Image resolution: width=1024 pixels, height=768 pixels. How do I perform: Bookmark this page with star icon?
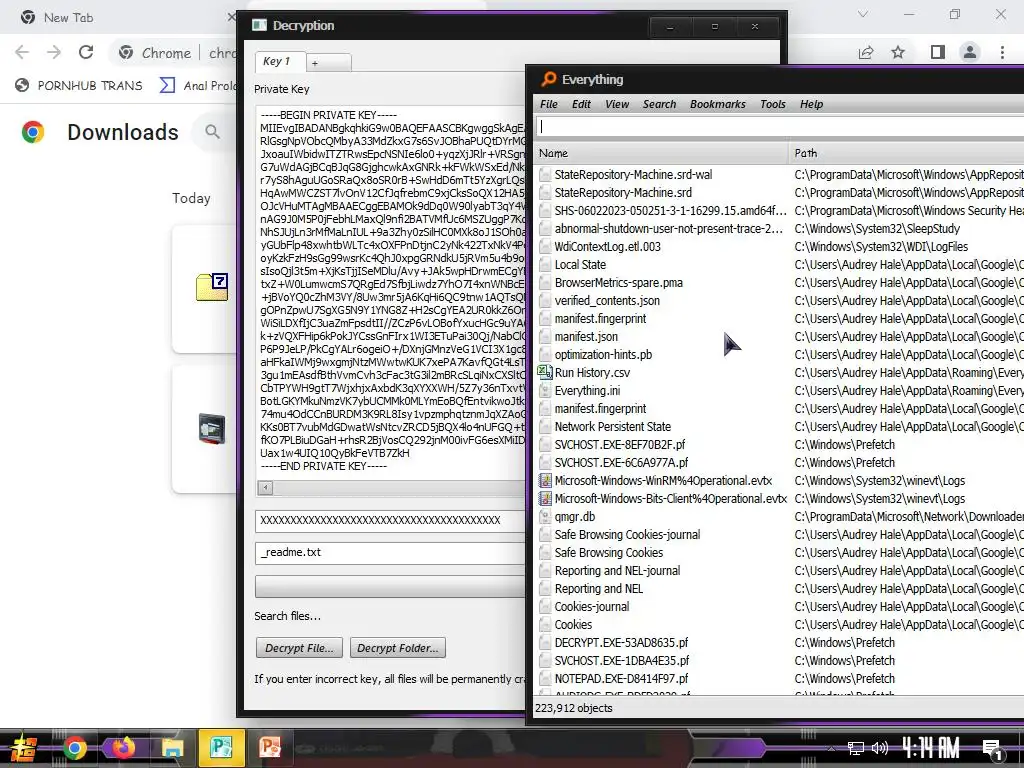click(x=898, y=52)
